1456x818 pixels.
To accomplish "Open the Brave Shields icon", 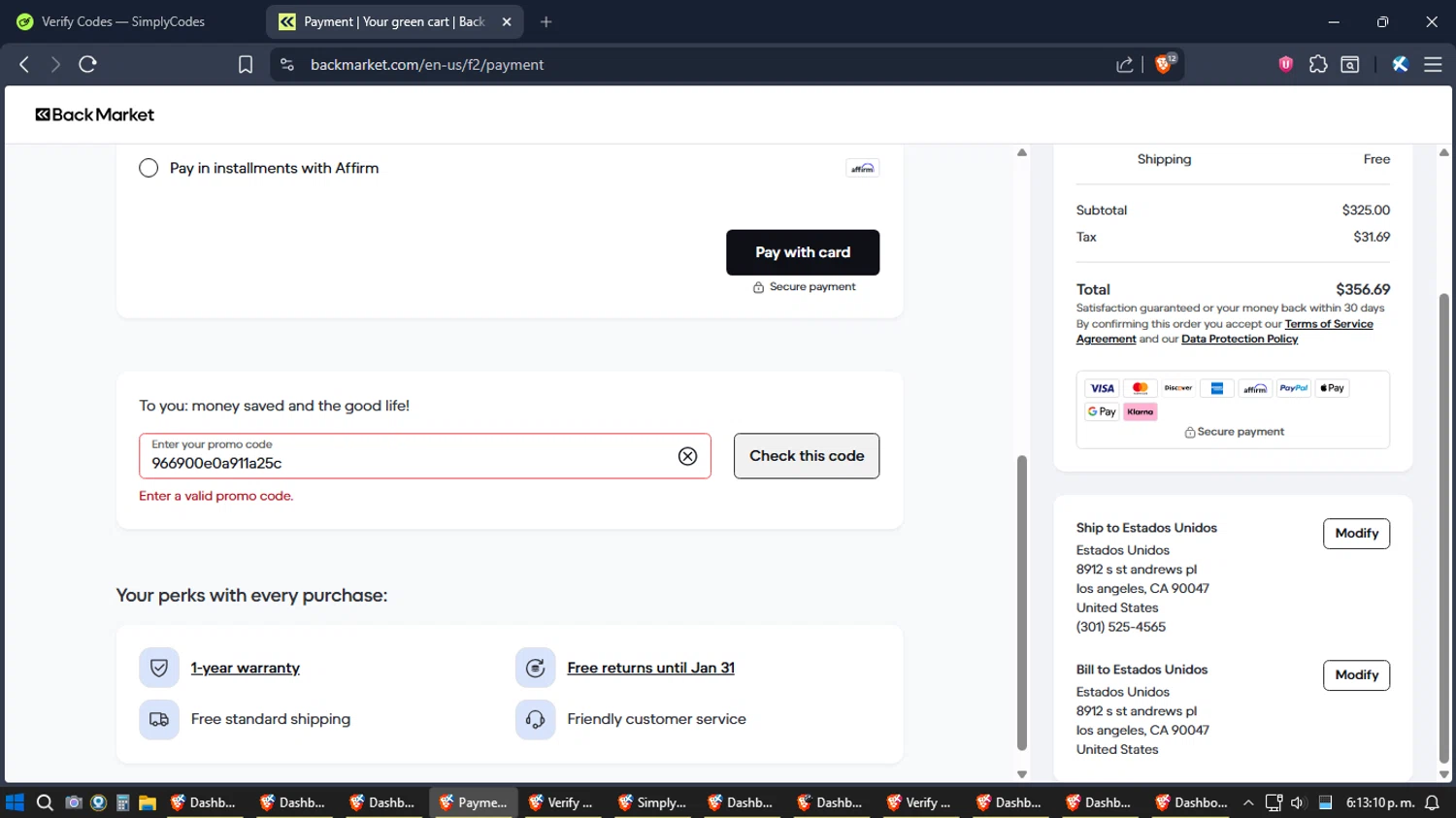I will [x=1164, y=64].
